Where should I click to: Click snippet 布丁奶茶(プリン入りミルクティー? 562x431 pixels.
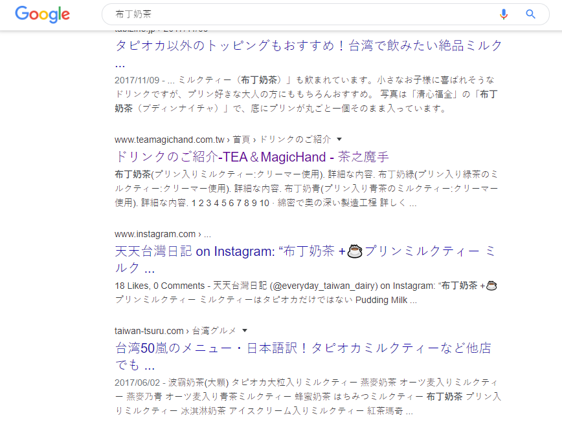(x=306, y=188)
